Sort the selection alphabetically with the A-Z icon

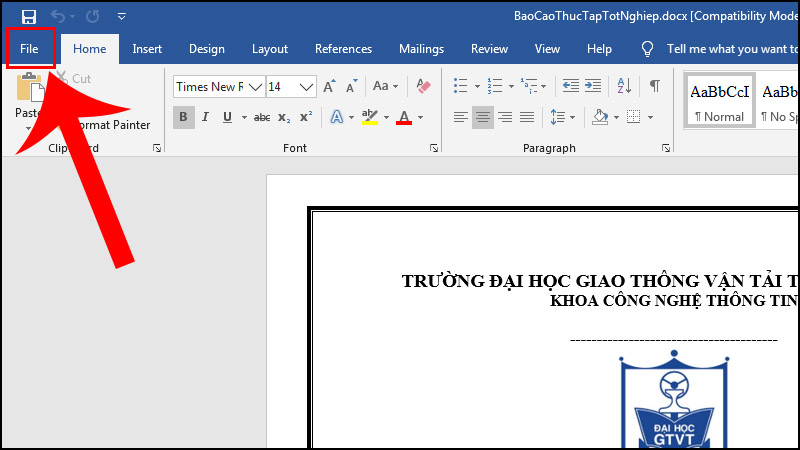tap(622, 86)
